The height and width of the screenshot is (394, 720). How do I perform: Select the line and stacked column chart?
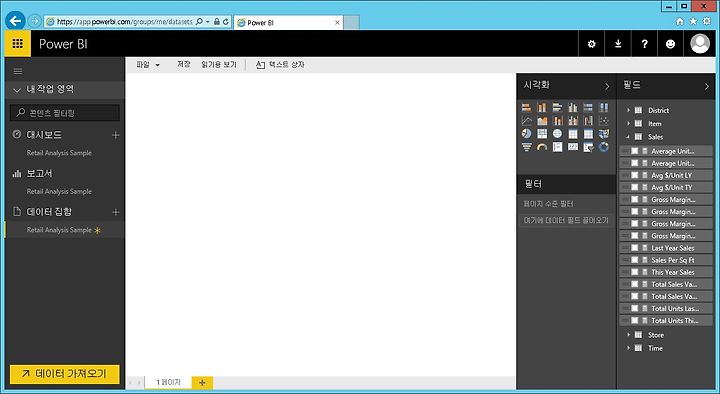coord(557,121)
